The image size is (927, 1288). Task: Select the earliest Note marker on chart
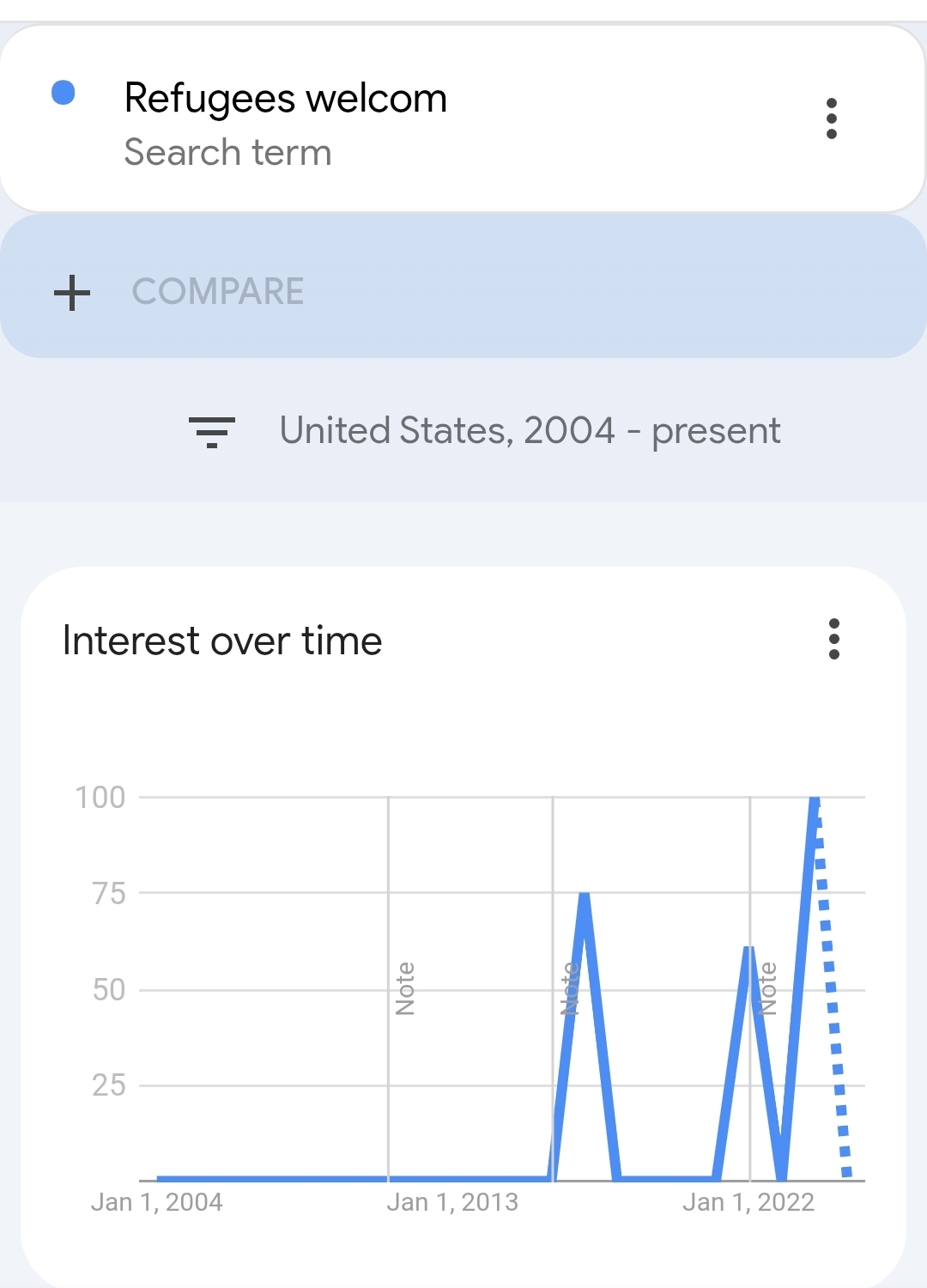(x=405, y=988)
